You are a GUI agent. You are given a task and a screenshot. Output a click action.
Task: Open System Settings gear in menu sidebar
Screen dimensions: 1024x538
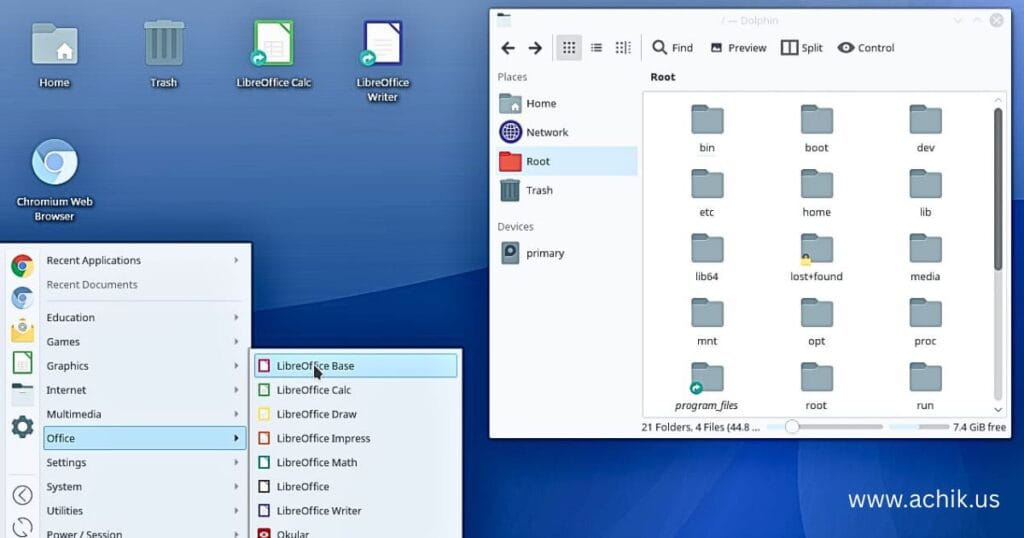click(x=22, y=426)
